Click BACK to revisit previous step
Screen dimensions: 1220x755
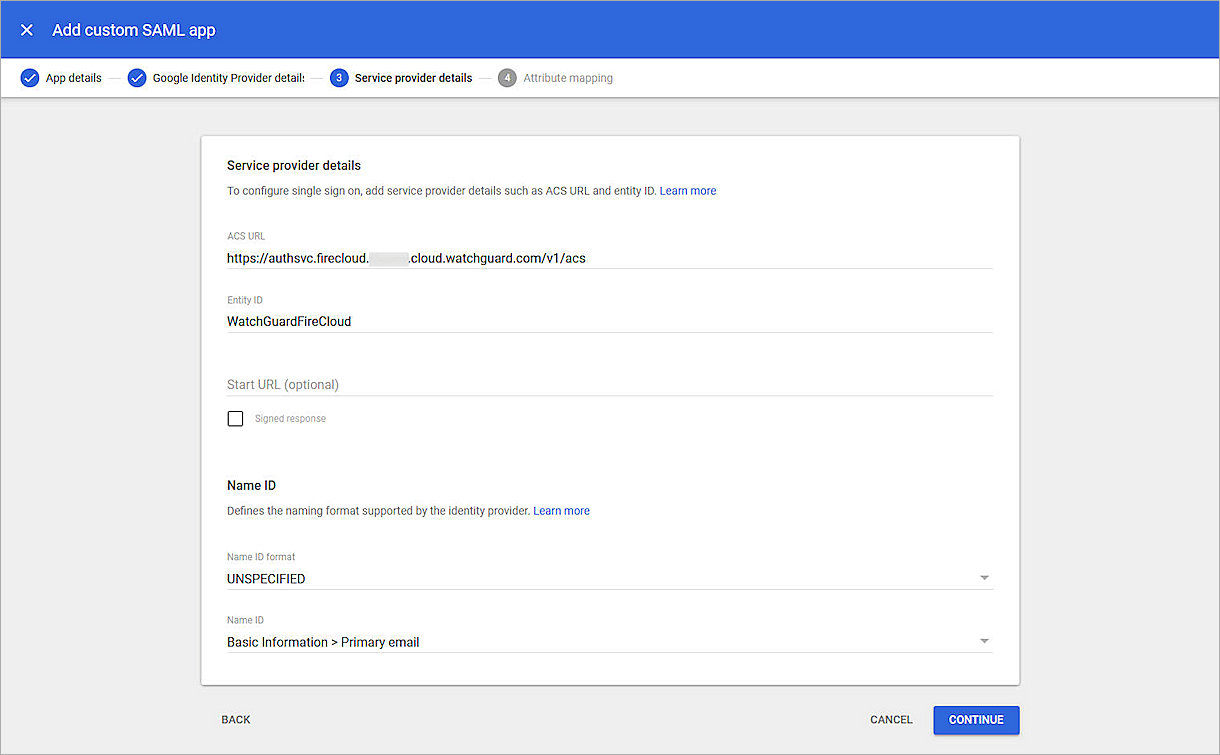click(236, 719)
